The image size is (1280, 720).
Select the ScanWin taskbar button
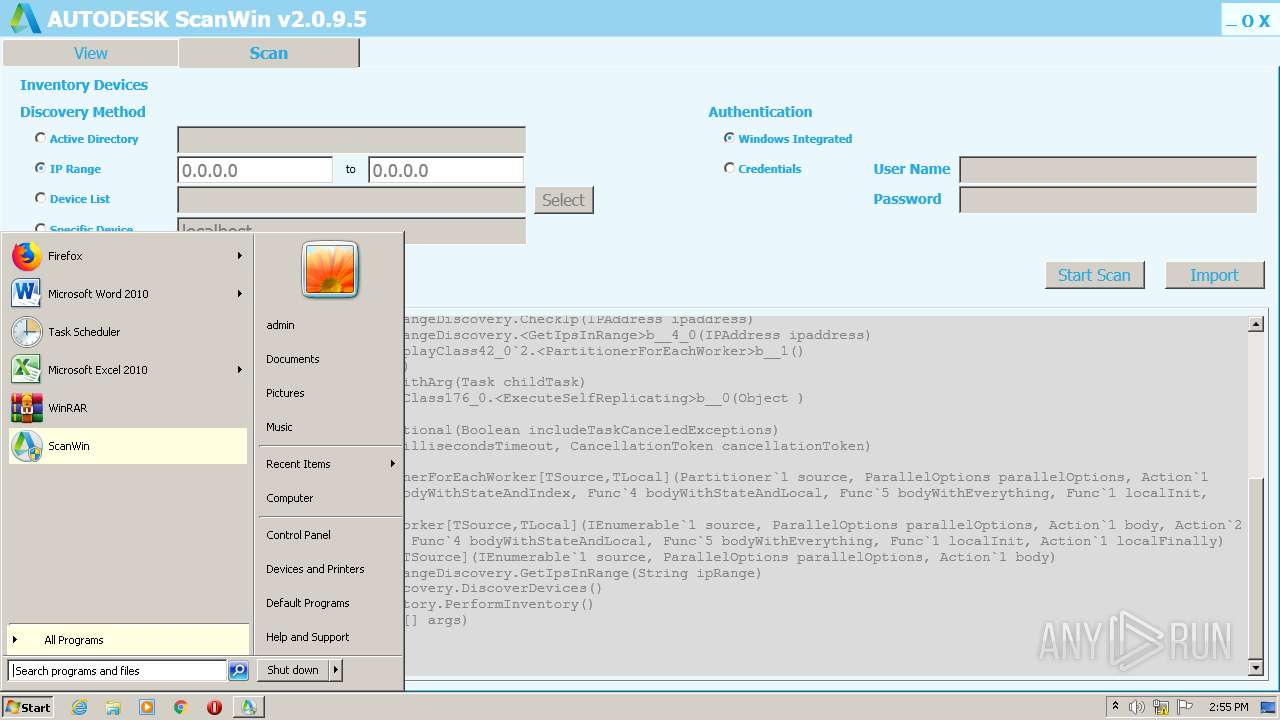click(248, 707)
